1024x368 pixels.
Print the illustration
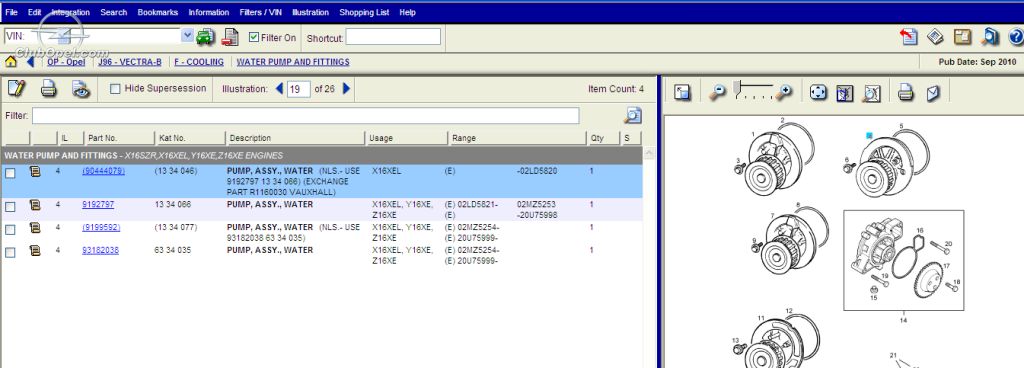pyautogui.click(x=905, y=93)
